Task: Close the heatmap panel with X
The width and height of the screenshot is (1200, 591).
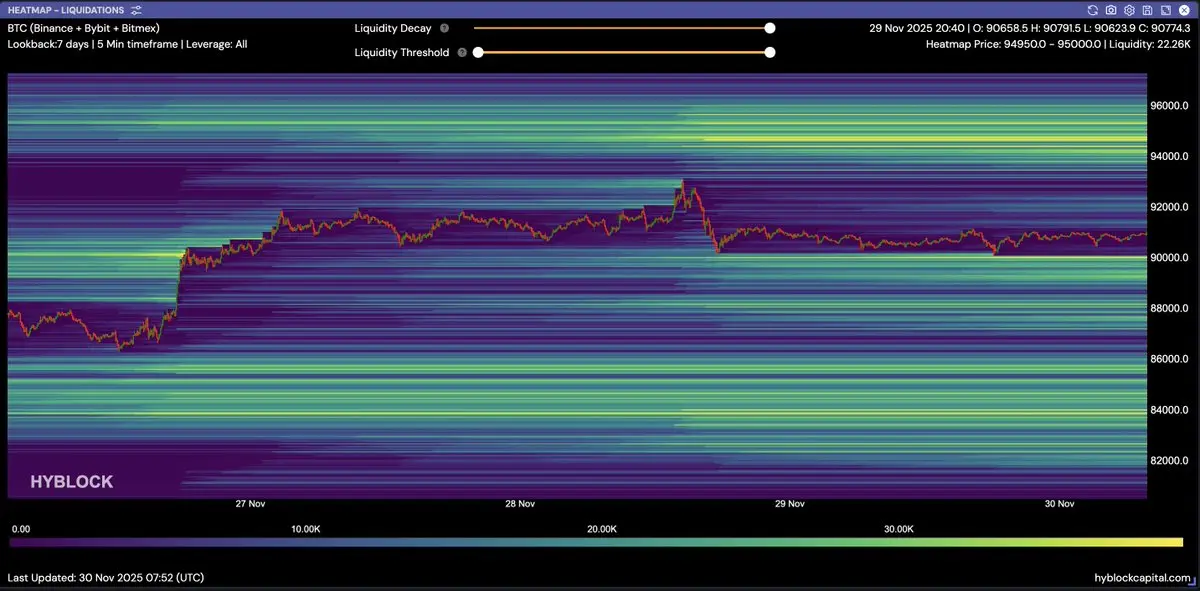Action: (x=1184, y=10)
